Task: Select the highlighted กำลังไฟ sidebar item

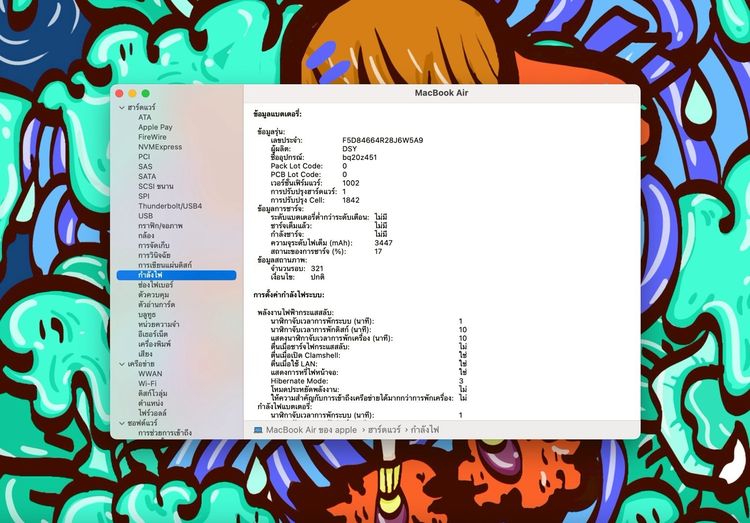Action: tap(150, 275)
